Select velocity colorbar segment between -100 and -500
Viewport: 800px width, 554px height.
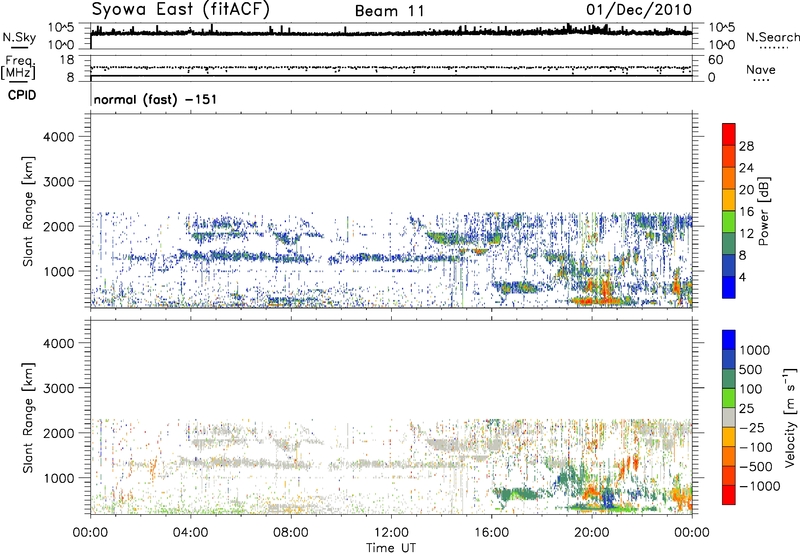pos(729,456)
